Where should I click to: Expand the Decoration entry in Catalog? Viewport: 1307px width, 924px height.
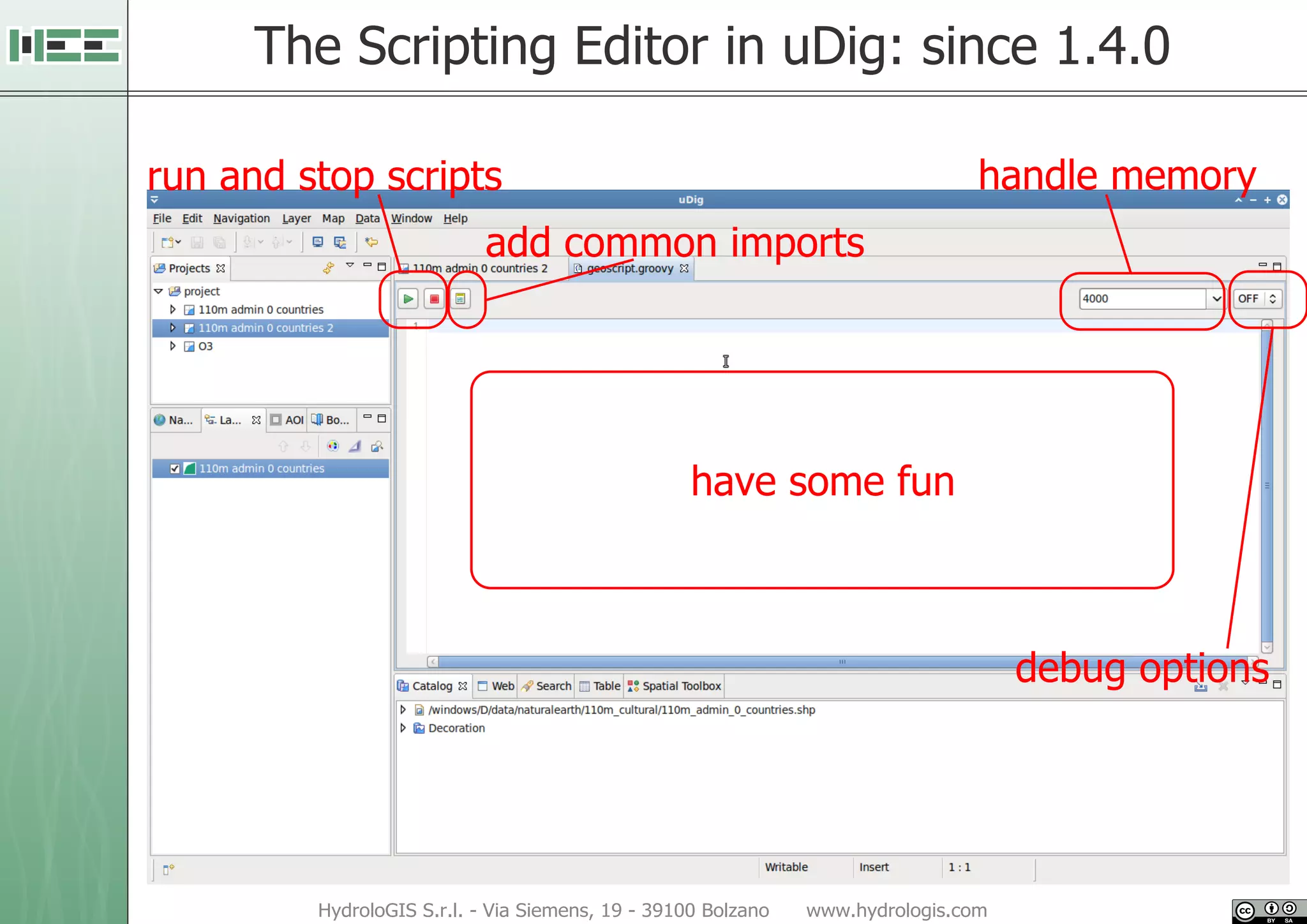click(x=403, y=728)
